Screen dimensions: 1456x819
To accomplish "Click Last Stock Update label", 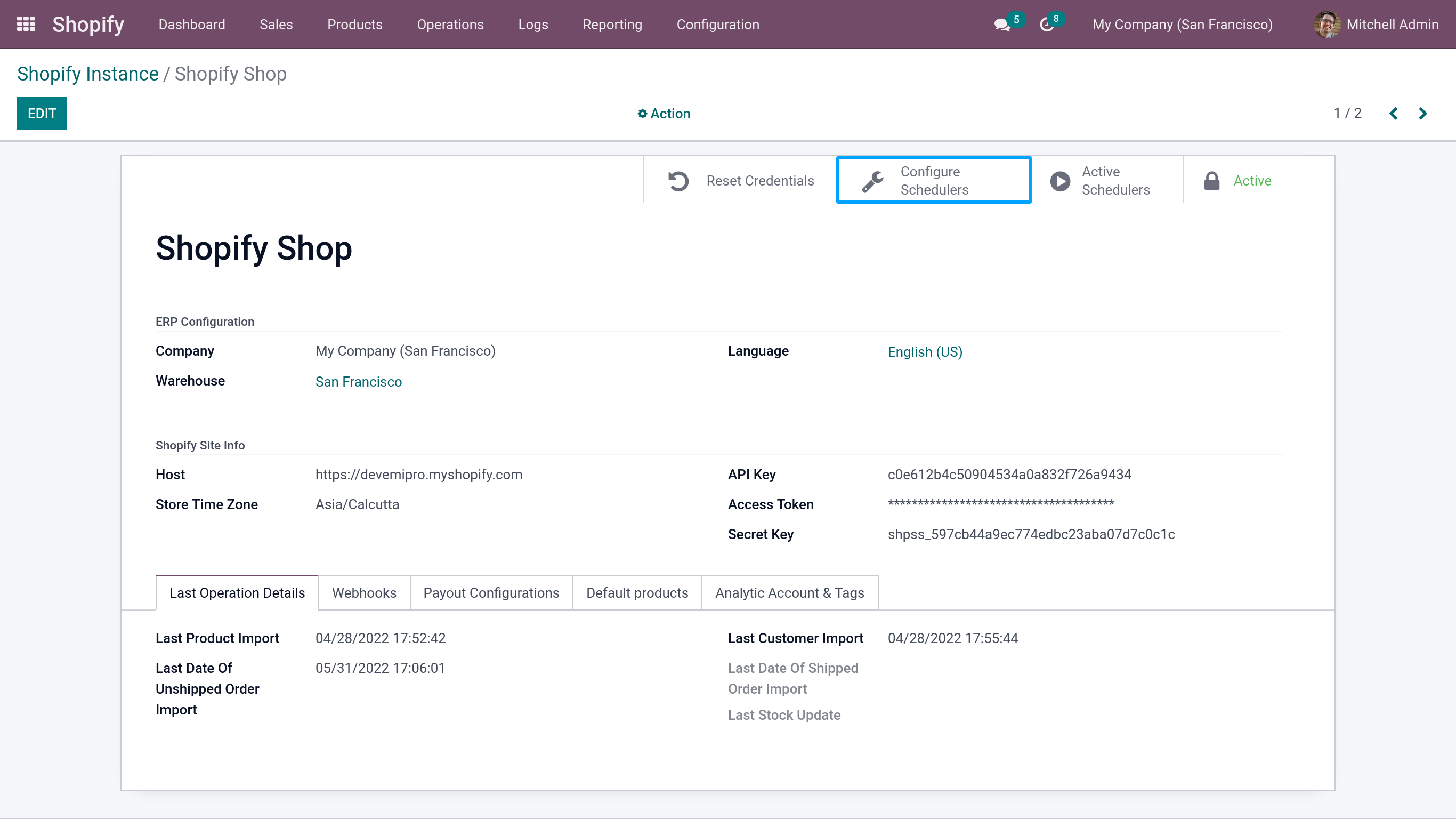I will pos(784,715).
